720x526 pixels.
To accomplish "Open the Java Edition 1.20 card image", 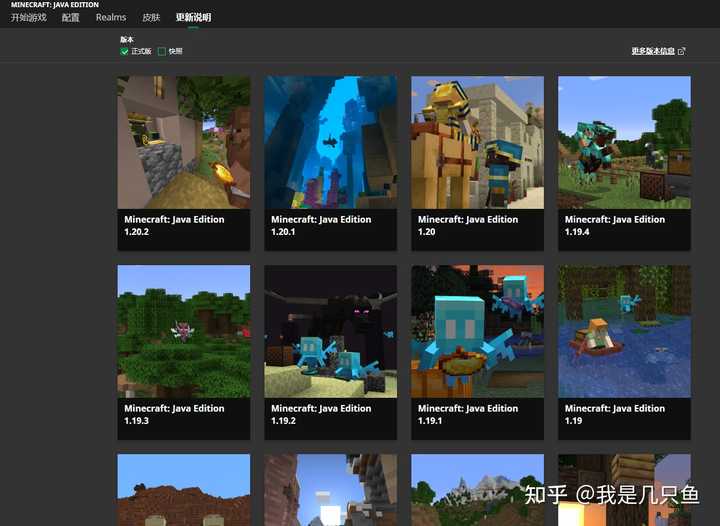I will [x=478, y=142].
